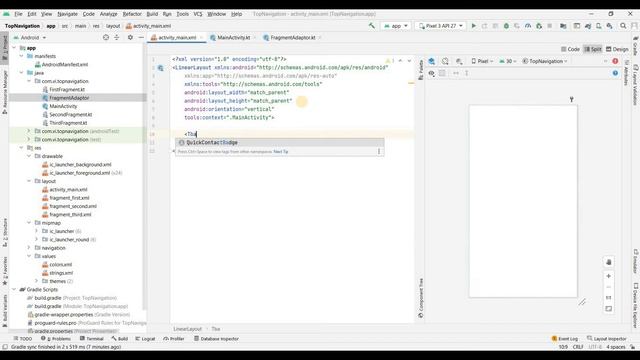
Task: Open Event Log in status bar
Action: (564, 339)
